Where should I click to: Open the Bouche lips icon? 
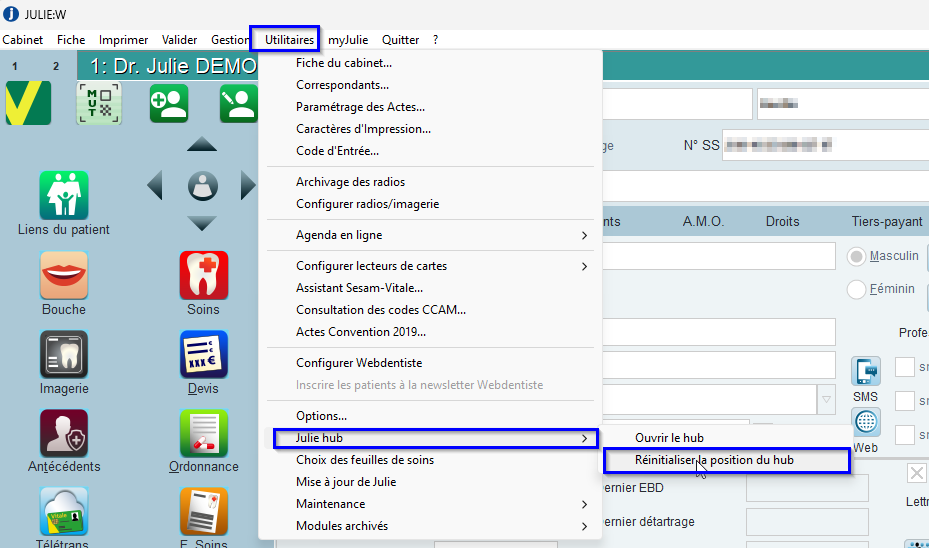point(64,275)
